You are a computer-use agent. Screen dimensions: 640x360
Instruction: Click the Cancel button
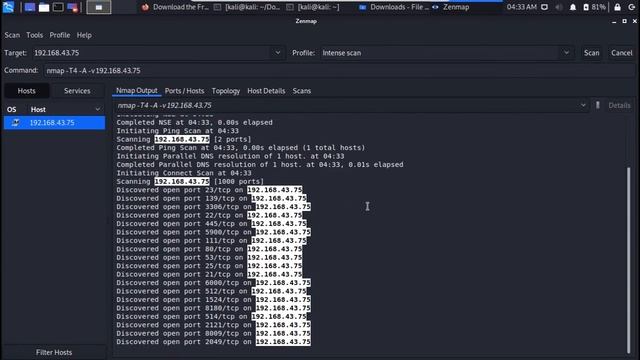(x=621, y=53)
